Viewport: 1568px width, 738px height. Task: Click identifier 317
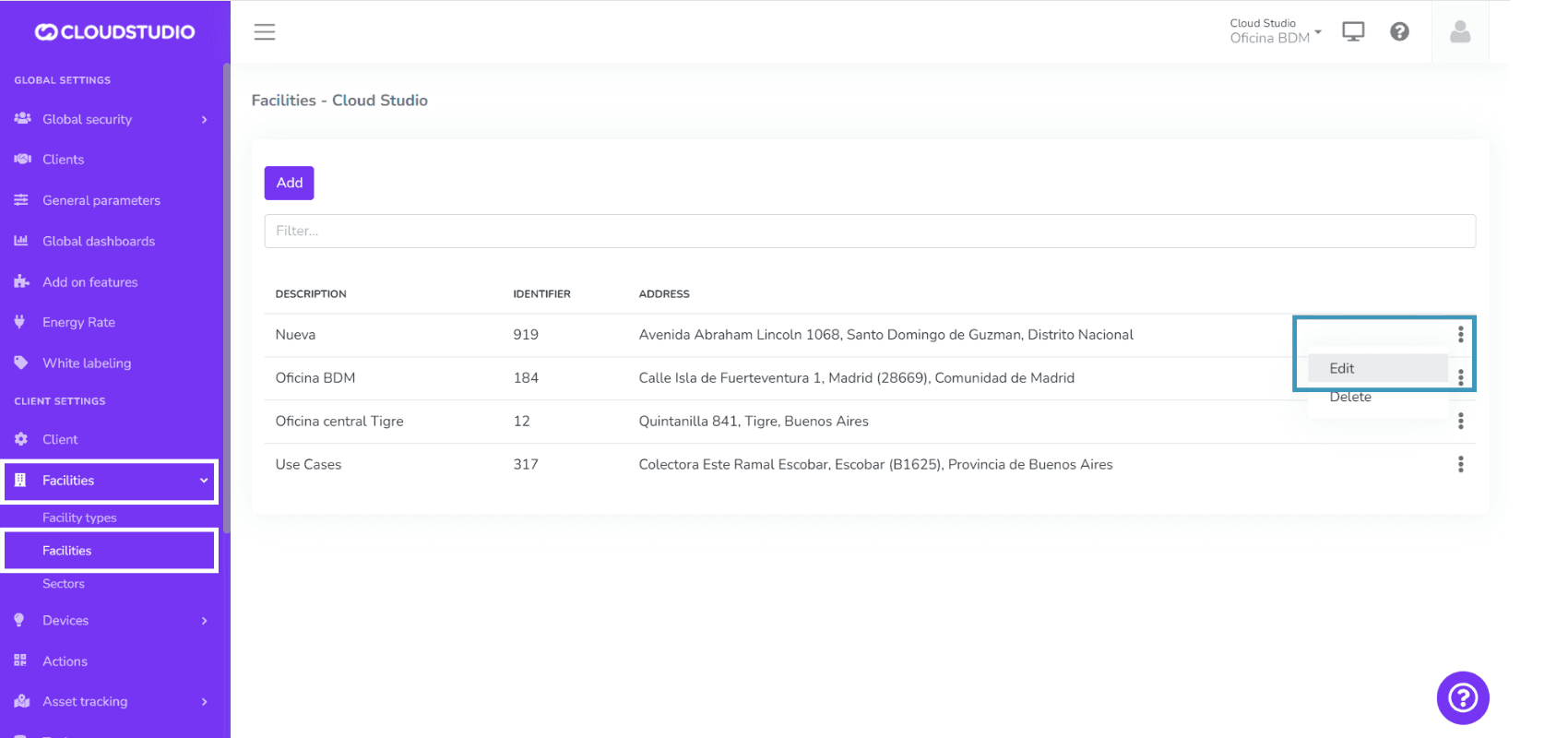pyautogui.click(x=526, y=465)
